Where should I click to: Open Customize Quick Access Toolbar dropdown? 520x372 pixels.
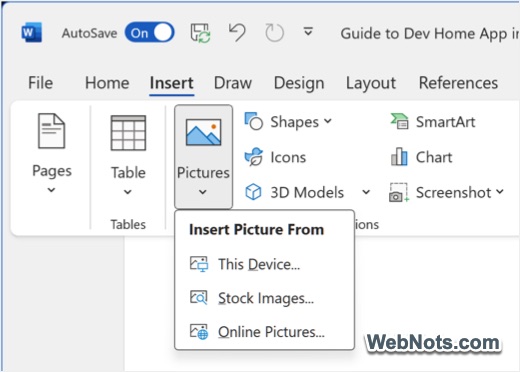308,32
